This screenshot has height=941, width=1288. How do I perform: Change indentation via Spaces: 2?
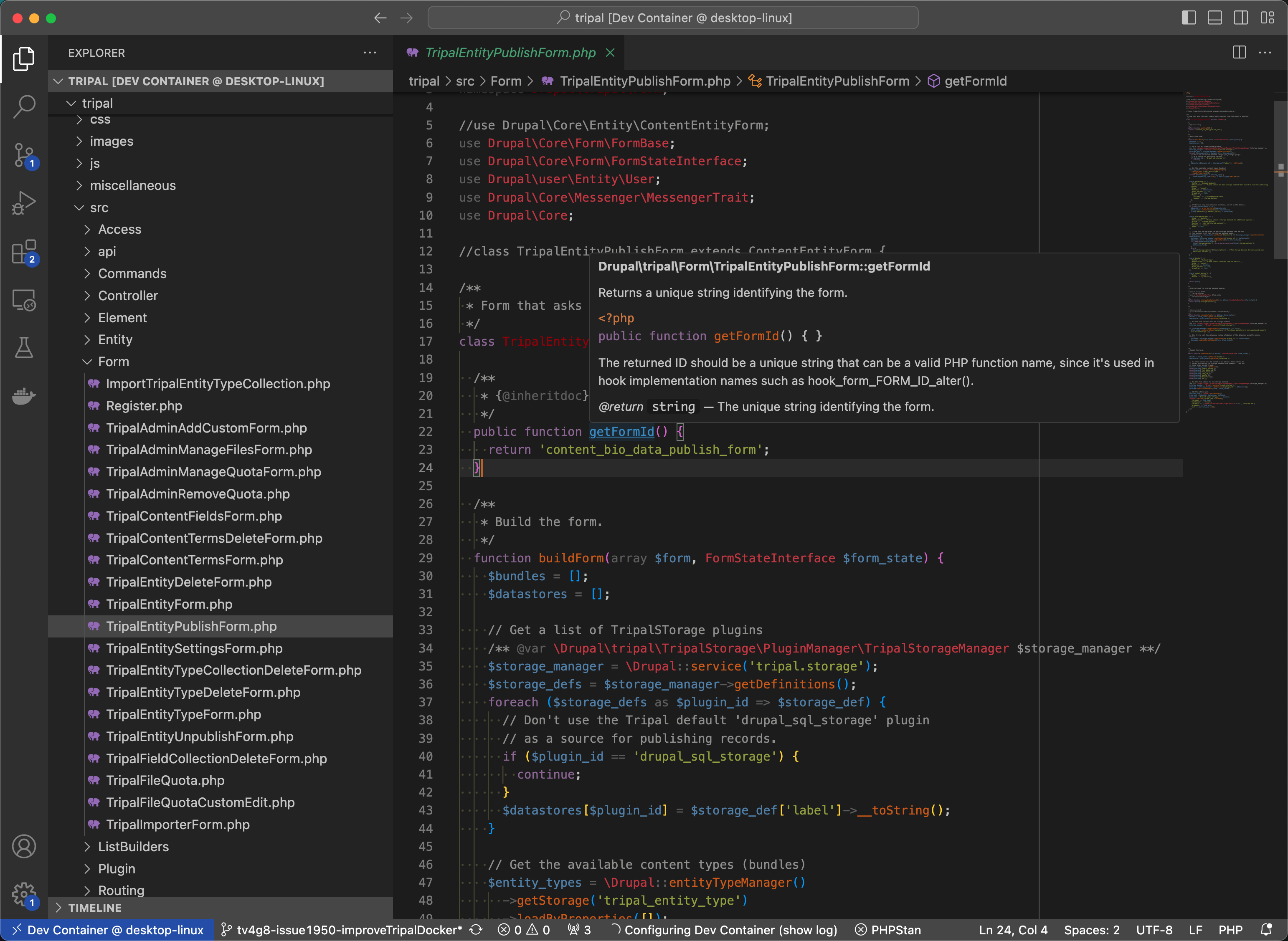(x=1091, y=930)
